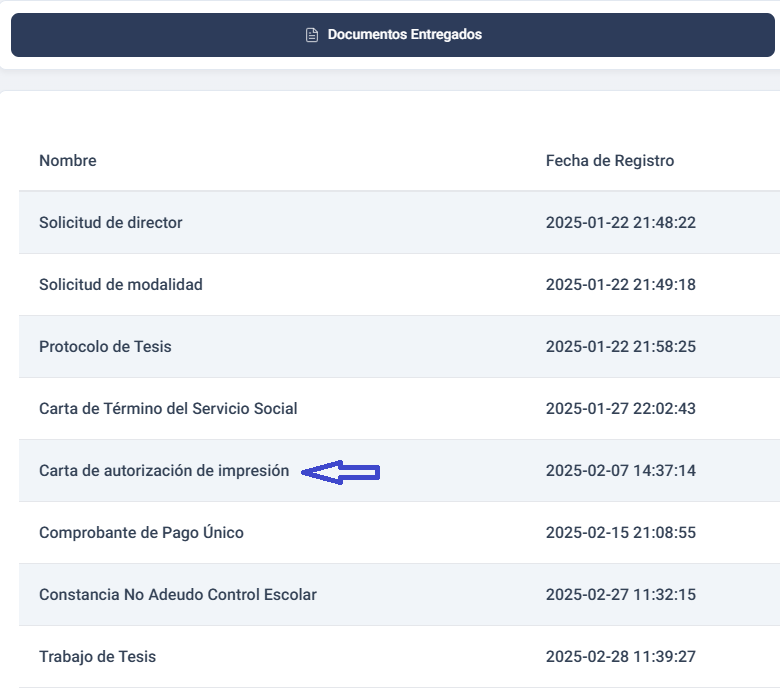783x689 pixels.
Task: Click the document icon beside Documentos Entregados
Action: [x=311, y=35]
